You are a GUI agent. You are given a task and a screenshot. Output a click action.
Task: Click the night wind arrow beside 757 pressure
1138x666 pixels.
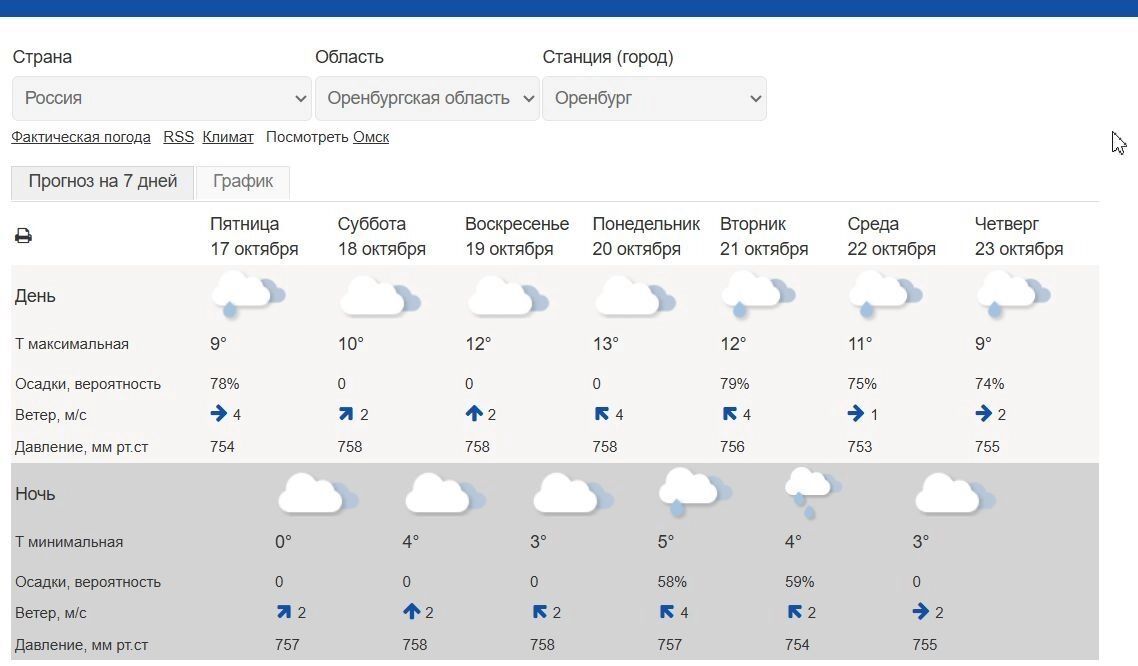click(284, 612)
